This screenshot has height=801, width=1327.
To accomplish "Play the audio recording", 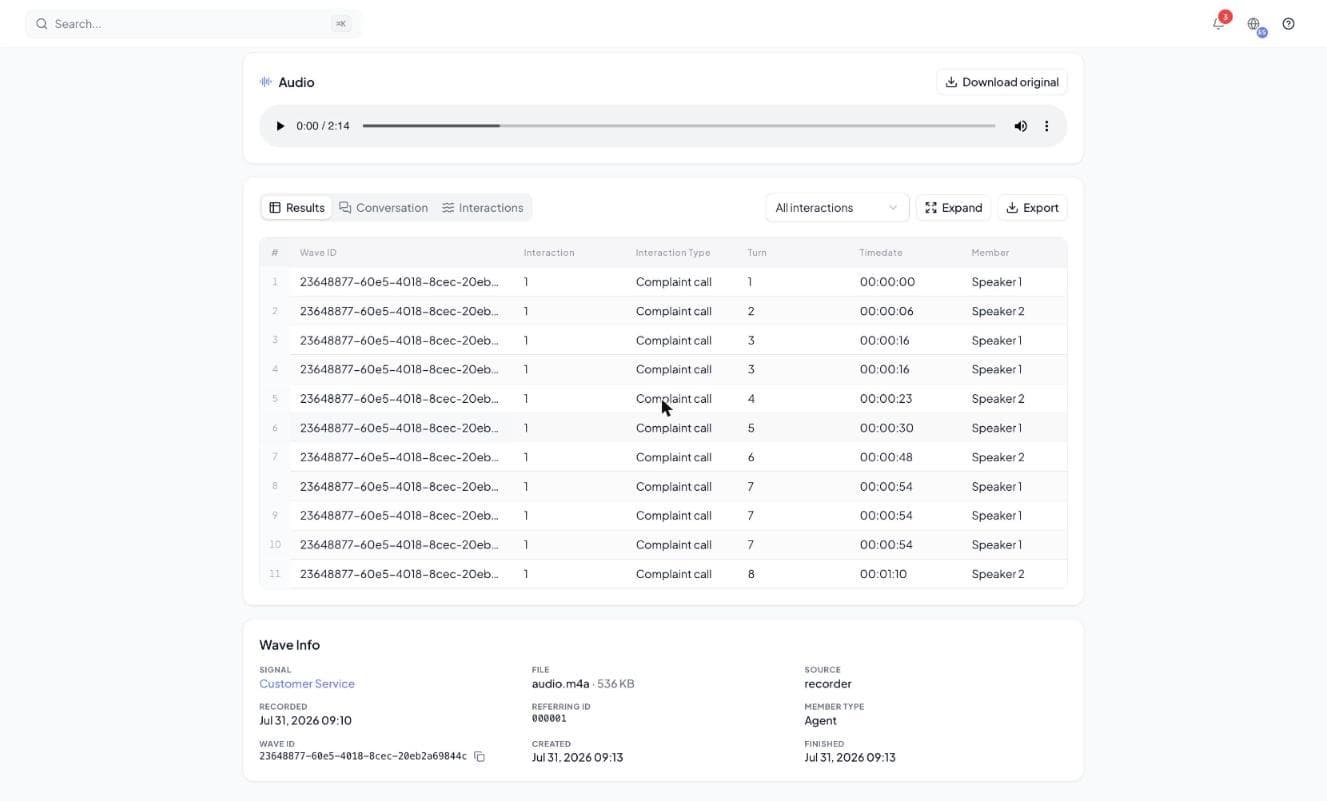I will click(280, 126).
